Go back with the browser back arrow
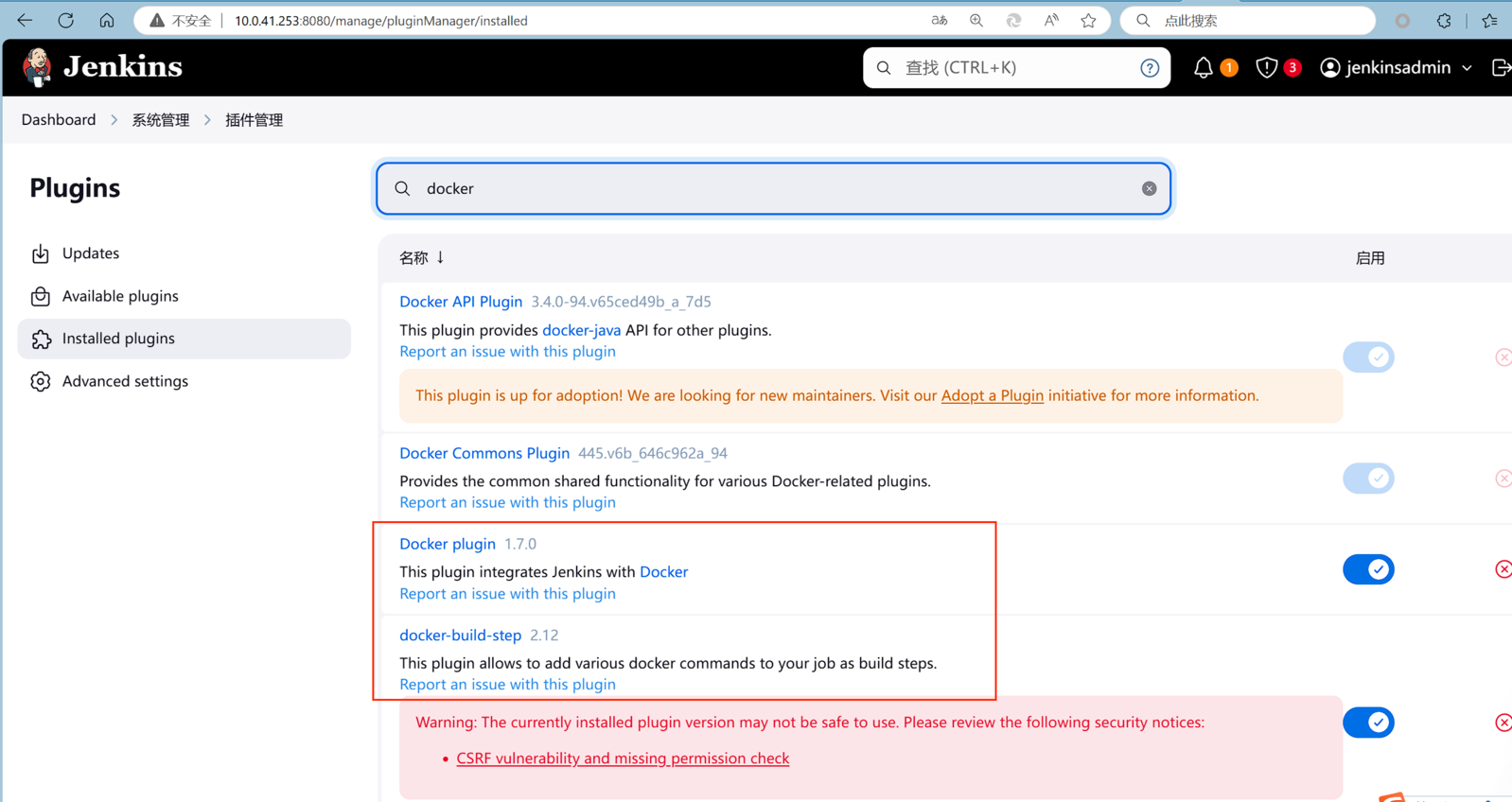The height and width of the screenshot is (802, 1512). click(25, 20)
